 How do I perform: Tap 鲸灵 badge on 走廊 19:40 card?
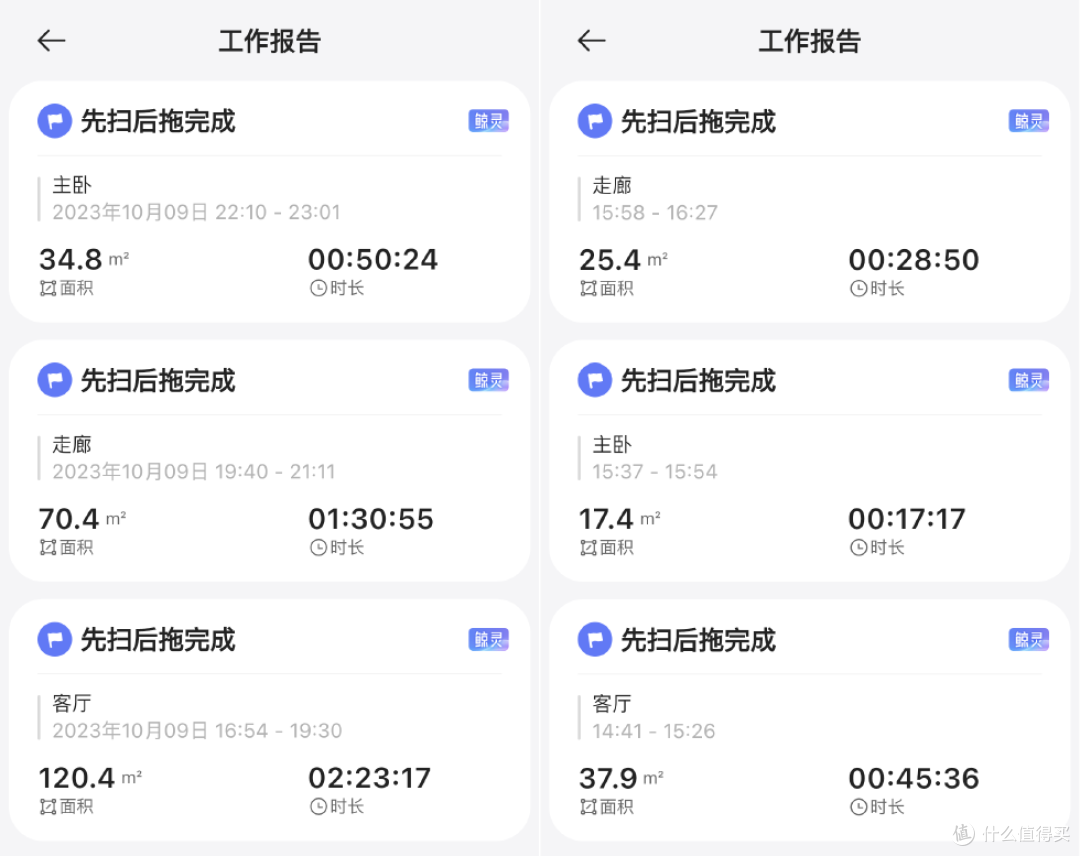coord(488,380)
